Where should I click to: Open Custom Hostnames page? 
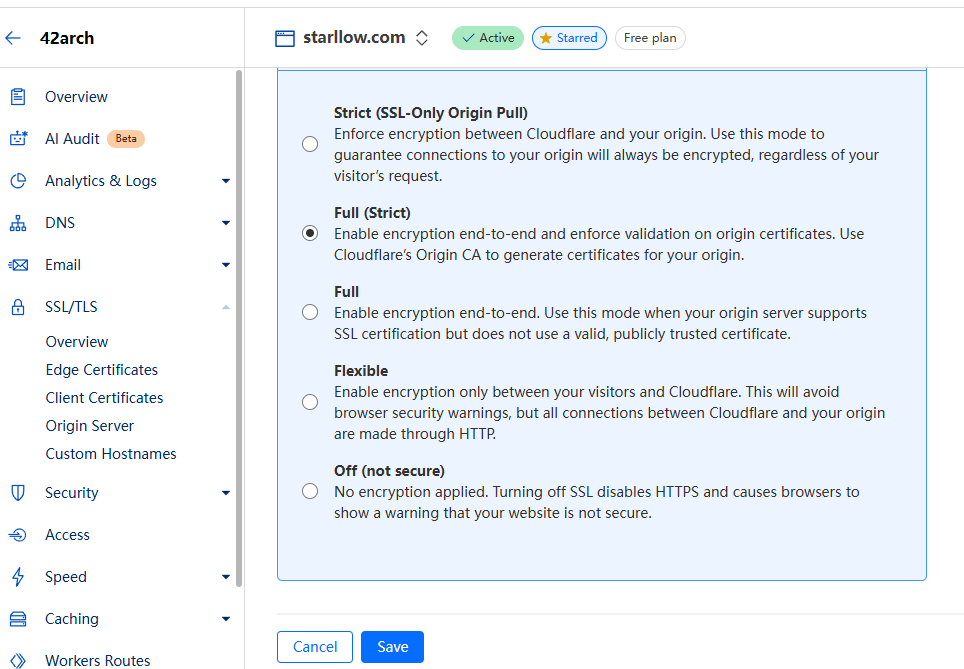coord(111,454)
